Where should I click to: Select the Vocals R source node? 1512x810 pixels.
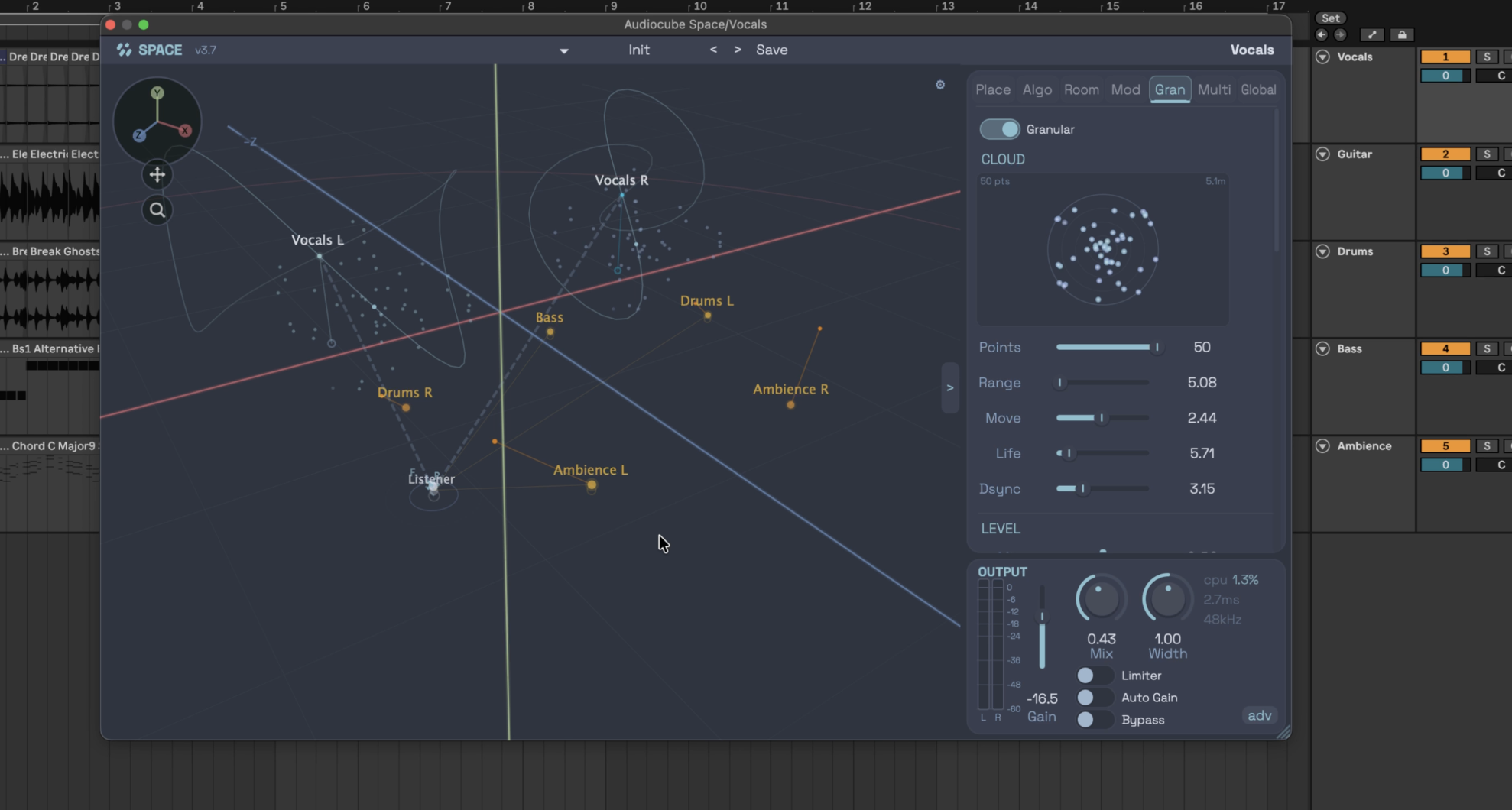coord(621,195)
